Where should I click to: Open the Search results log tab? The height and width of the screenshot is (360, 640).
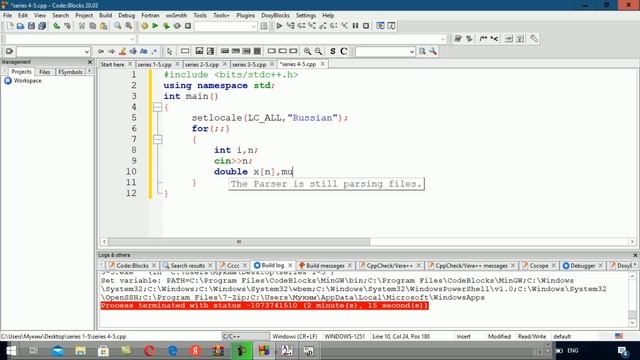tap(187, 265)
